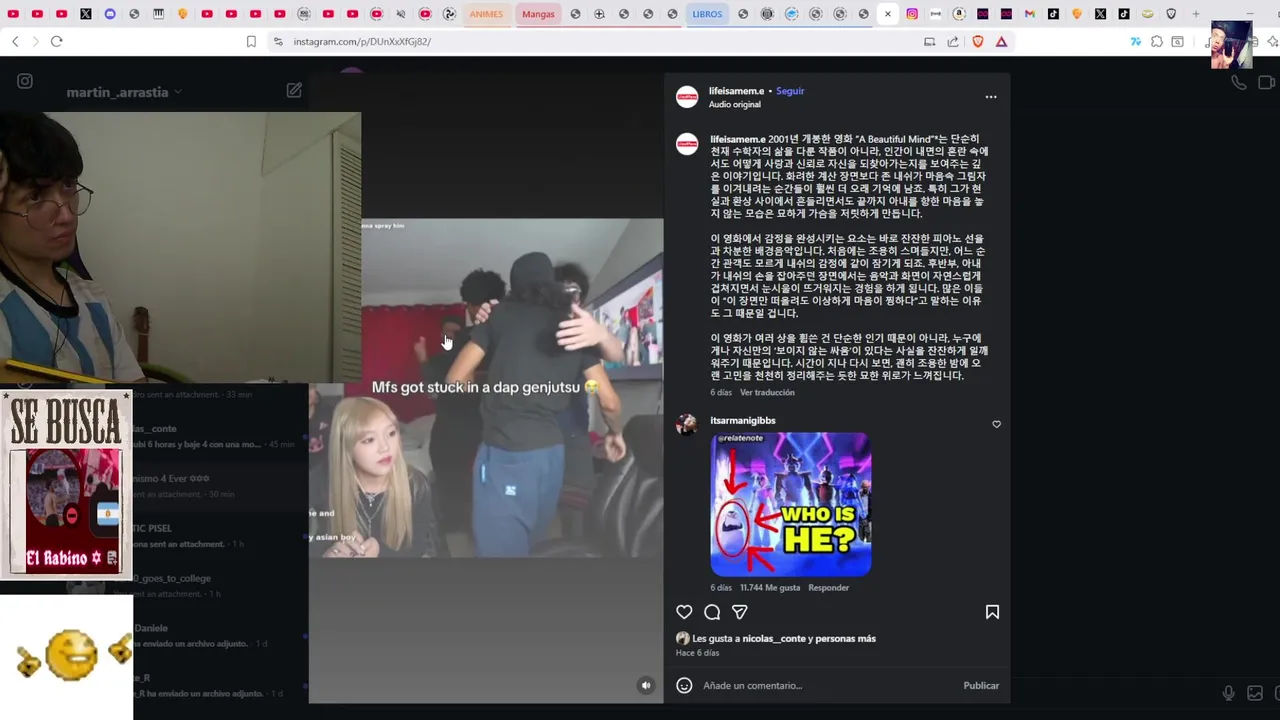Open the 'WHO IS HE?' comment image

791,504
